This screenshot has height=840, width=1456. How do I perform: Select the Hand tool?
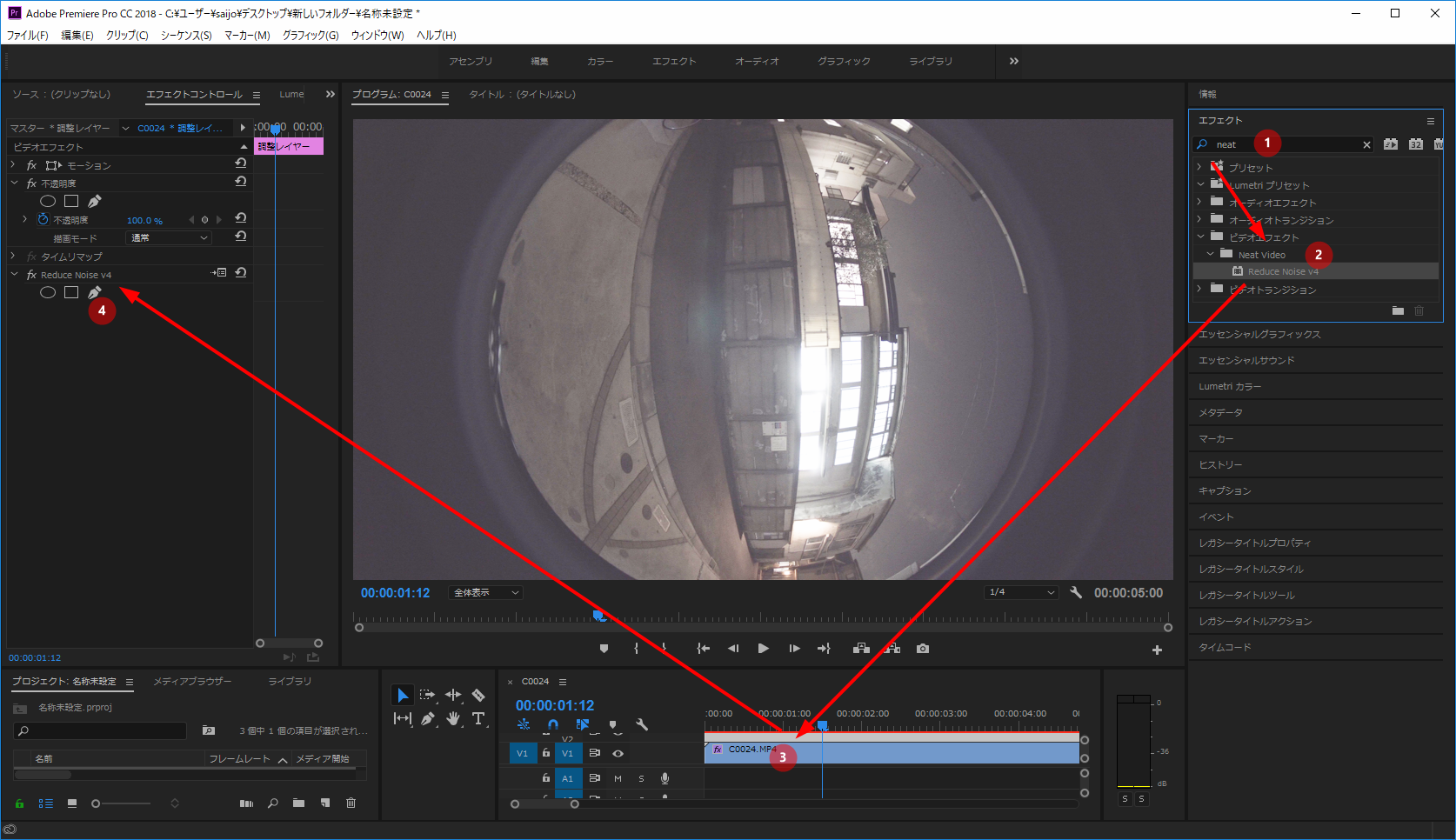(453, 718)
